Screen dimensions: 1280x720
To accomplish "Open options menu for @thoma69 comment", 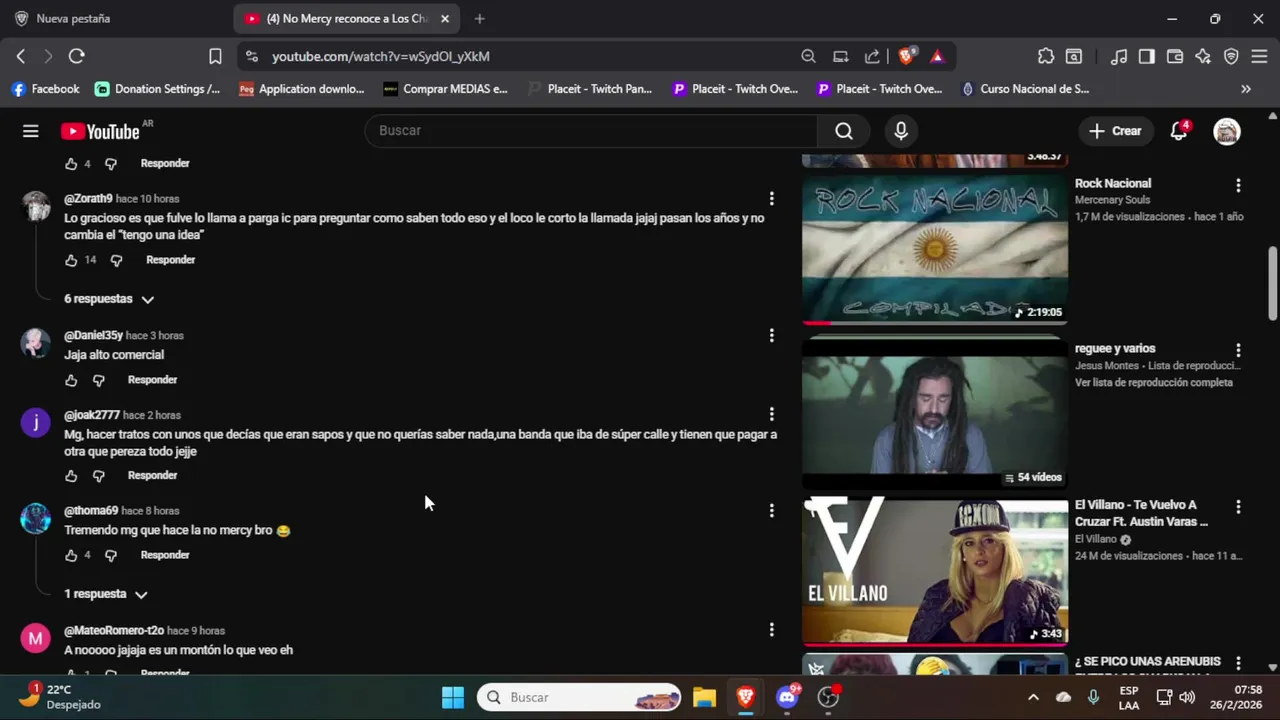I will (771, 511).
